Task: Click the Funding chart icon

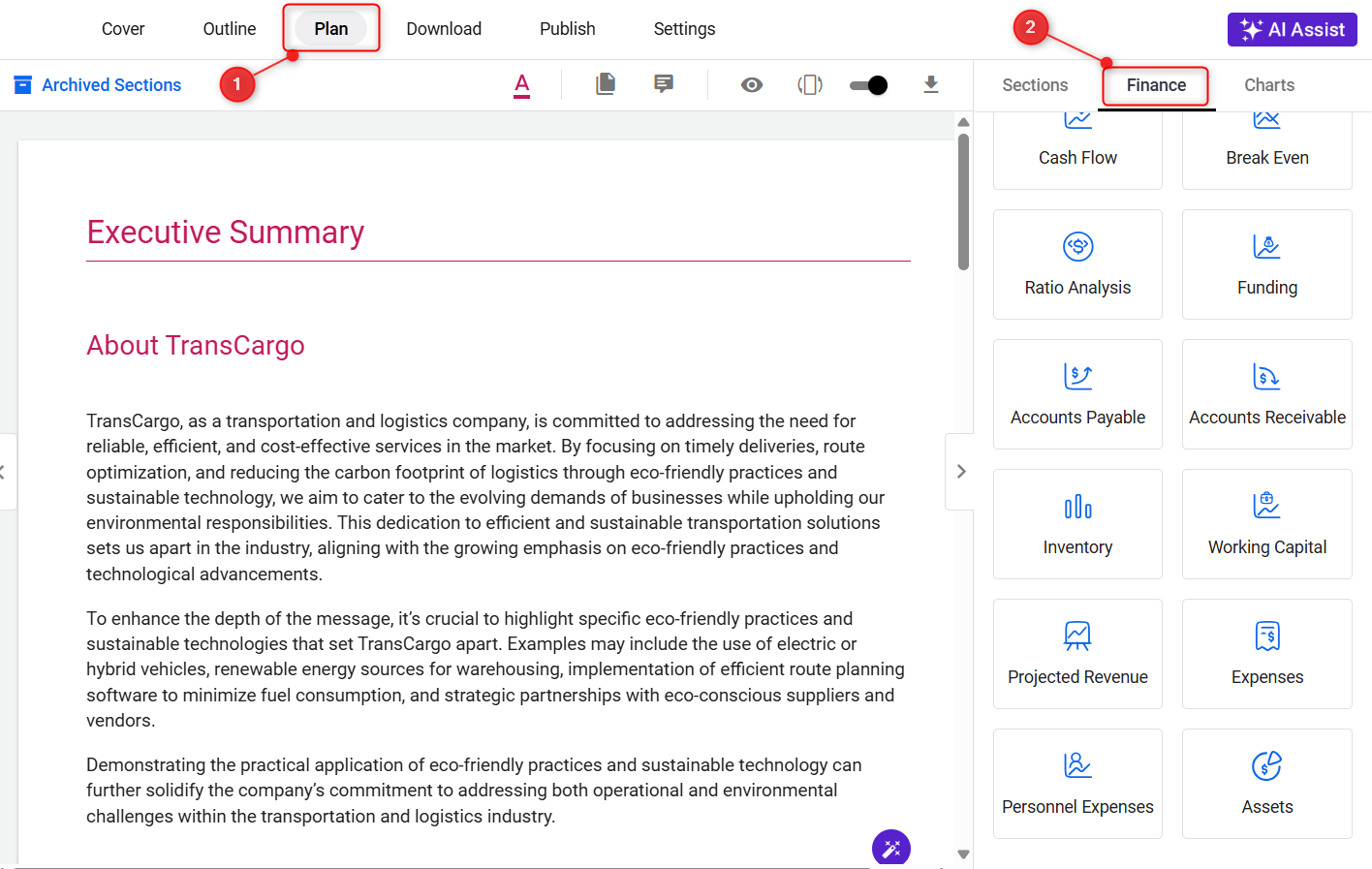Action: click(x=1266, y=247)
